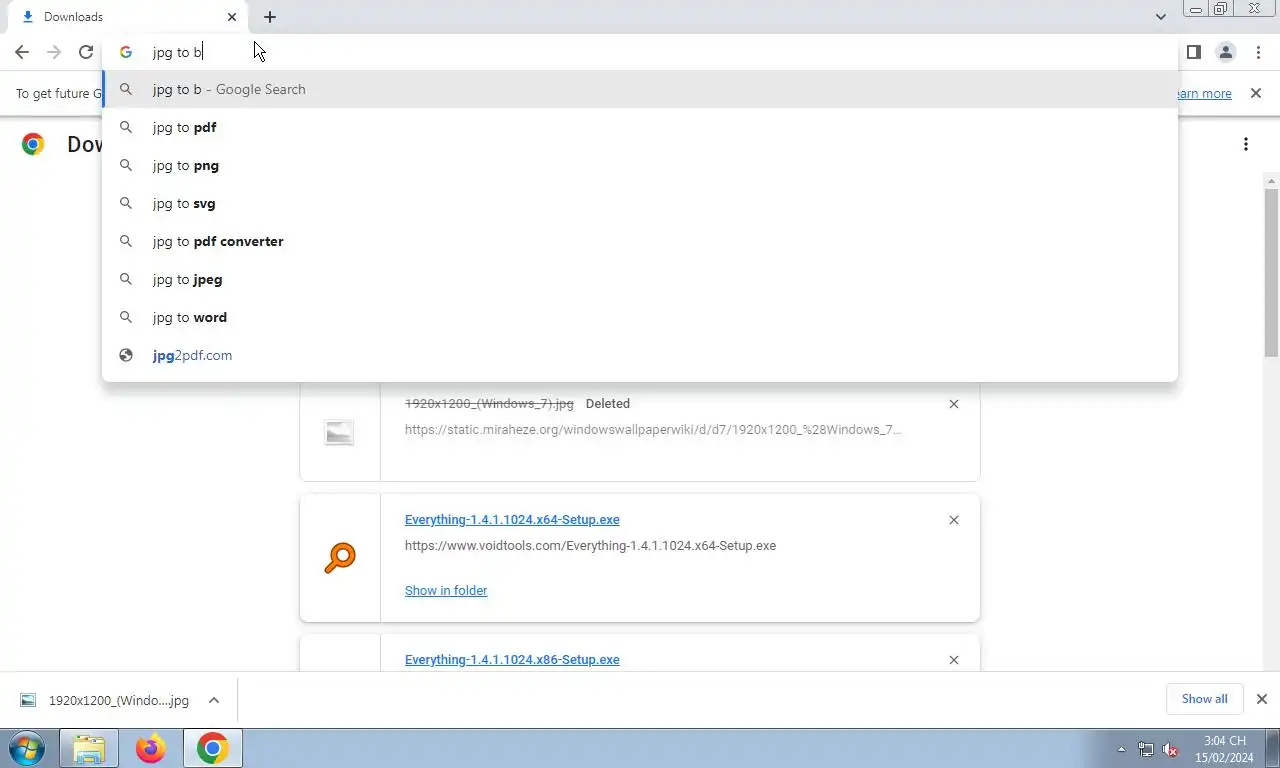This screenshot has width=1280, height=768.
Task: Remove the Everything x86 Setup entry
Action: pyautogui.click(x=954, y=660)
